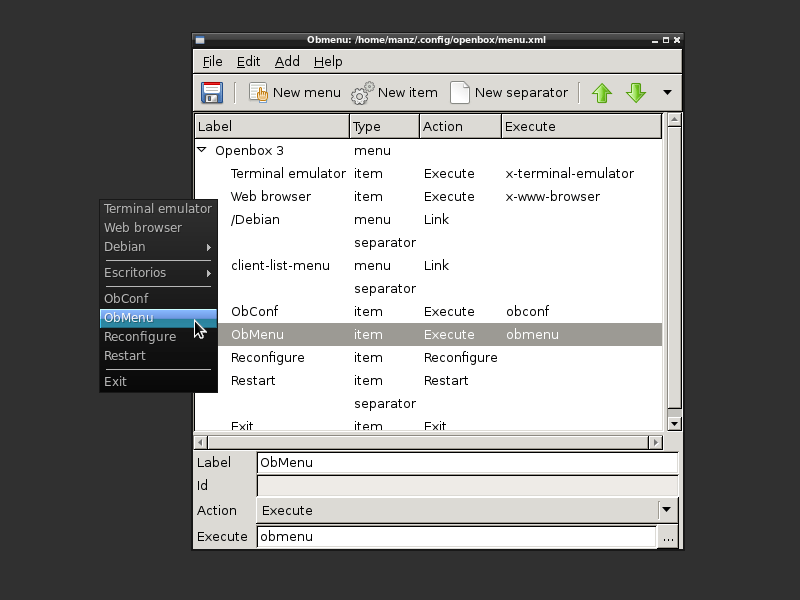Screen dimensions: 800x600
Task: Click the Action column header
Action: [x=460, y=127]
